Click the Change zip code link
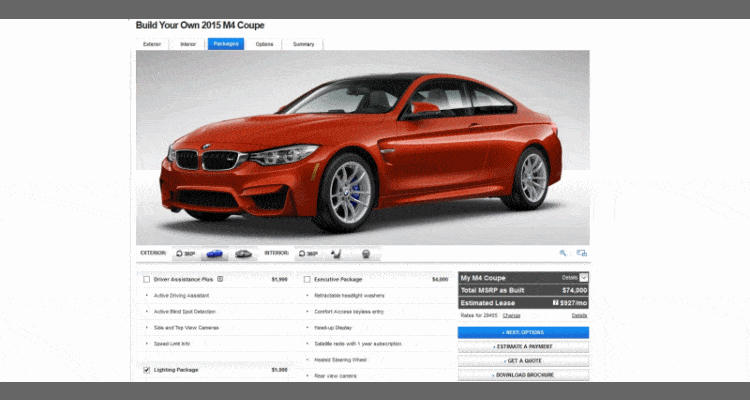 (511, 316)
